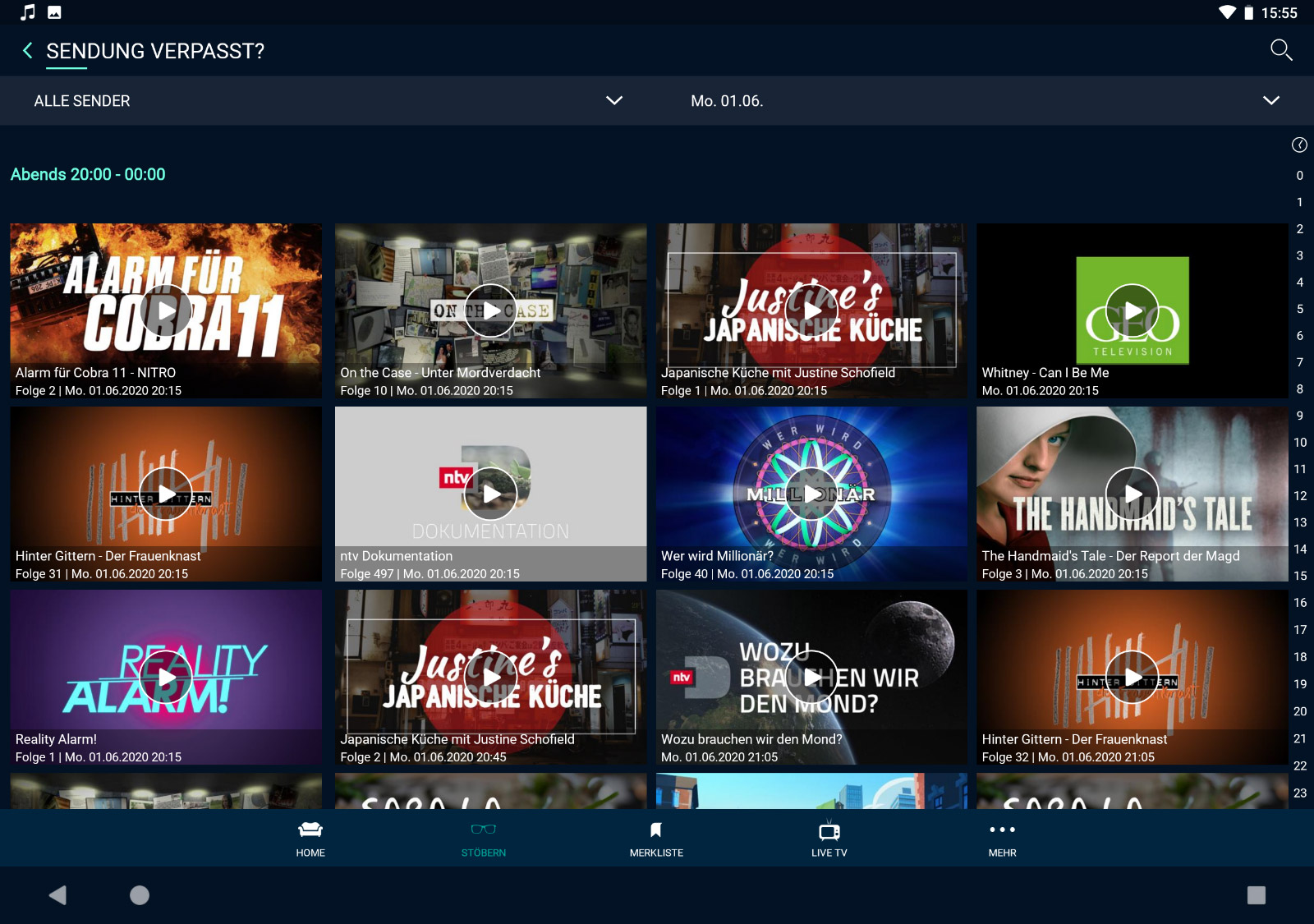Play The Handmaid's Tale Folge 3

(1133, 494)
